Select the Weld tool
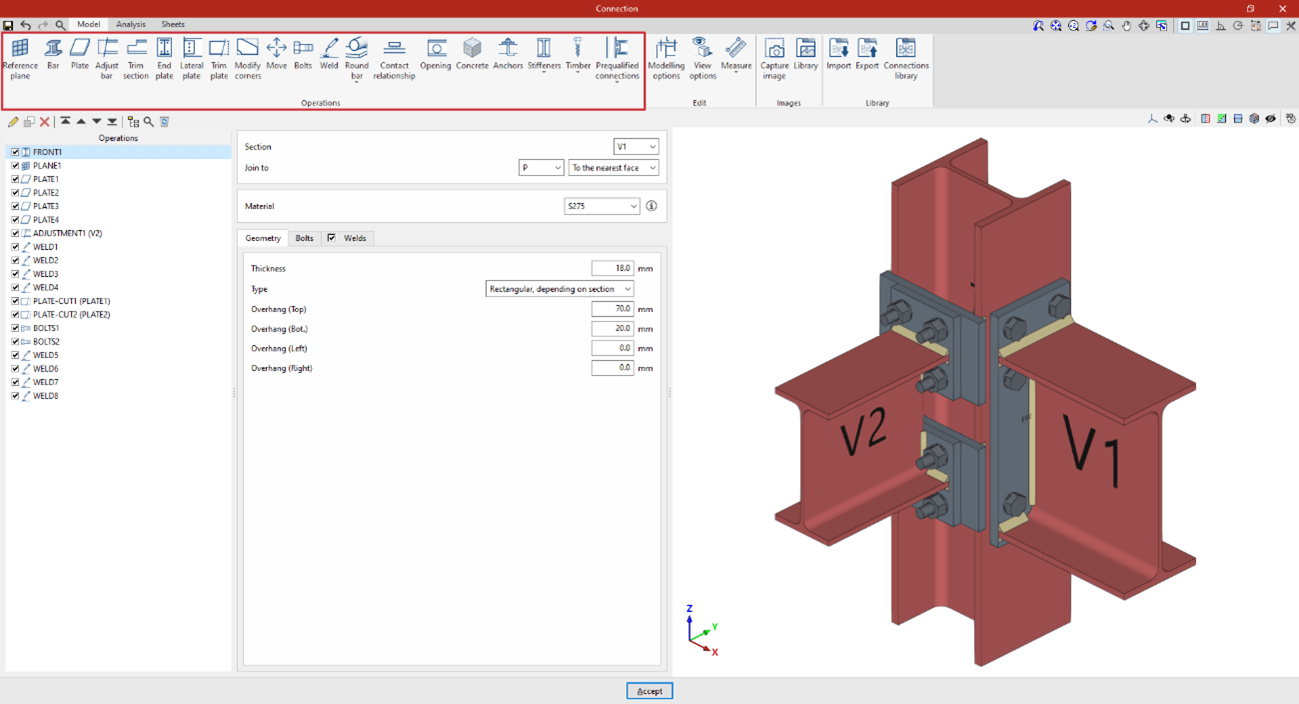 point(329,55)
